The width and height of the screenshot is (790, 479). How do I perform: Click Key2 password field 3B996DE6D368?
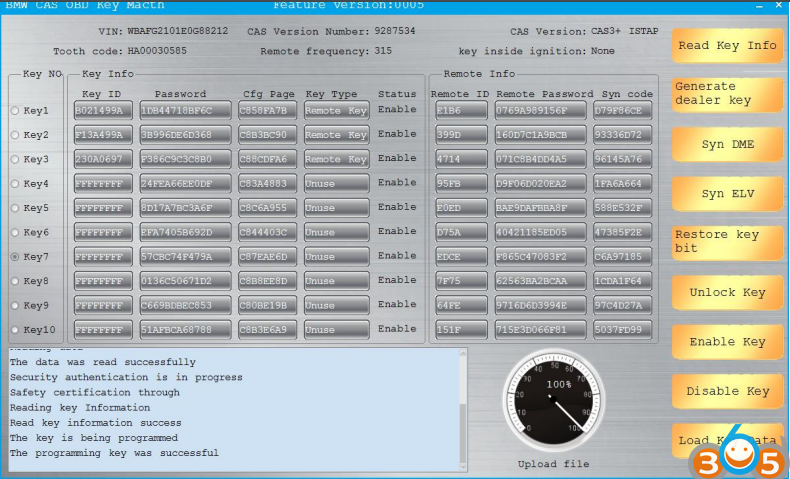coord(184,135)
